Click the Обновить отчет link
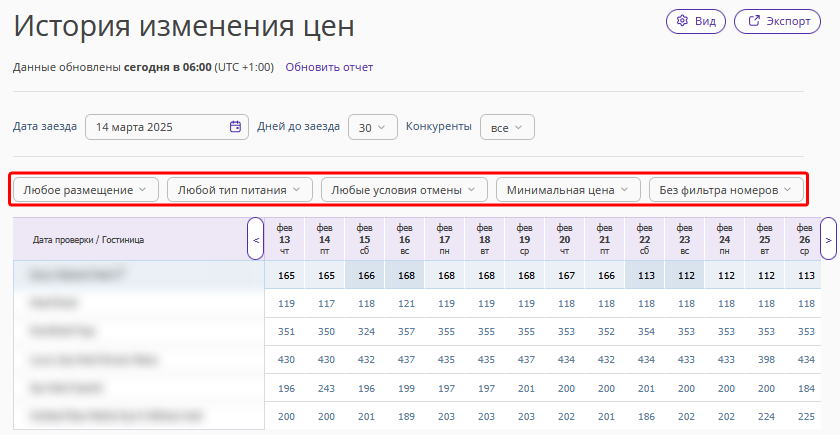This screenshot has width=840, height=435. click(329, 68)
